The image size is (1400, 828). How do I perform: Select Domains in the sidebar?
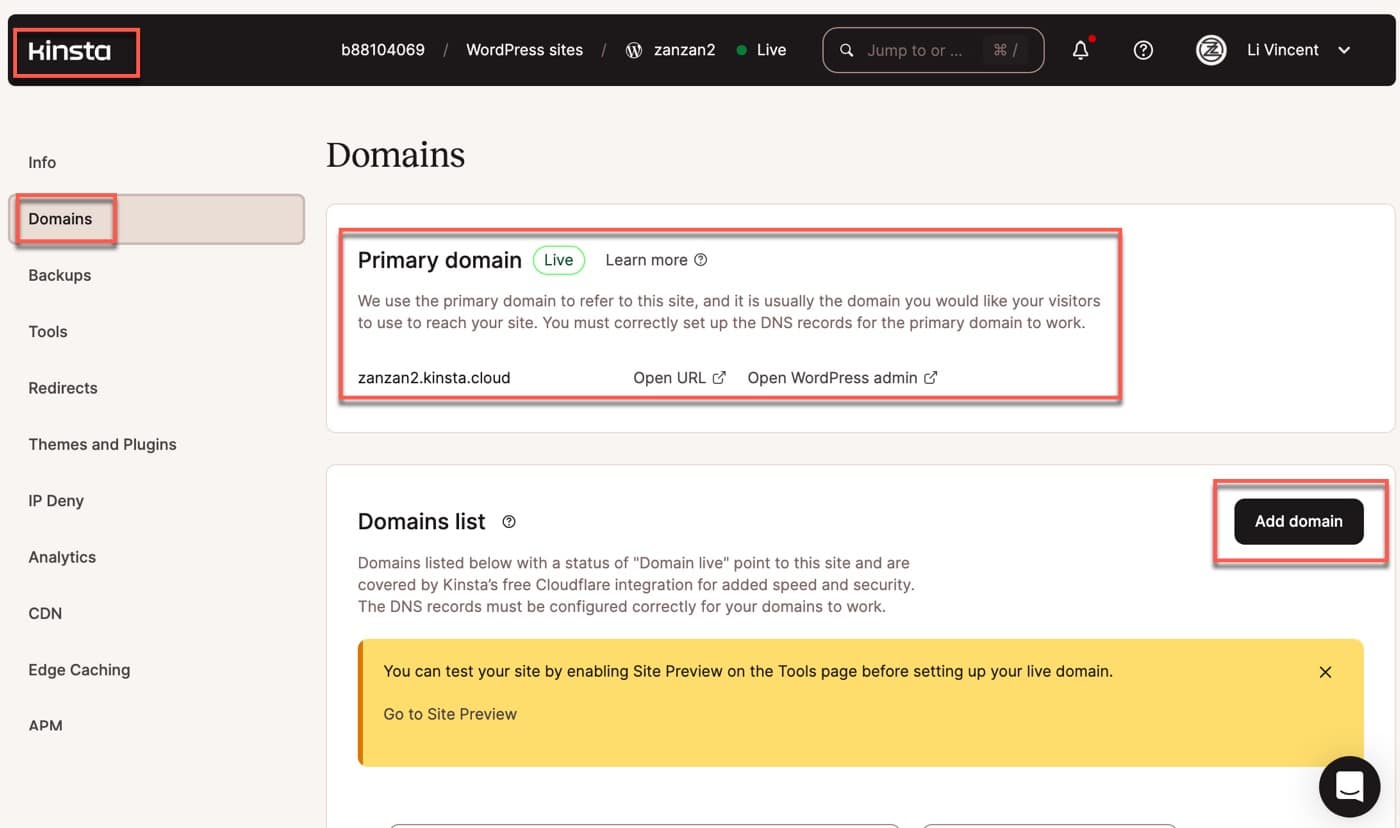(x=156, y=219)
